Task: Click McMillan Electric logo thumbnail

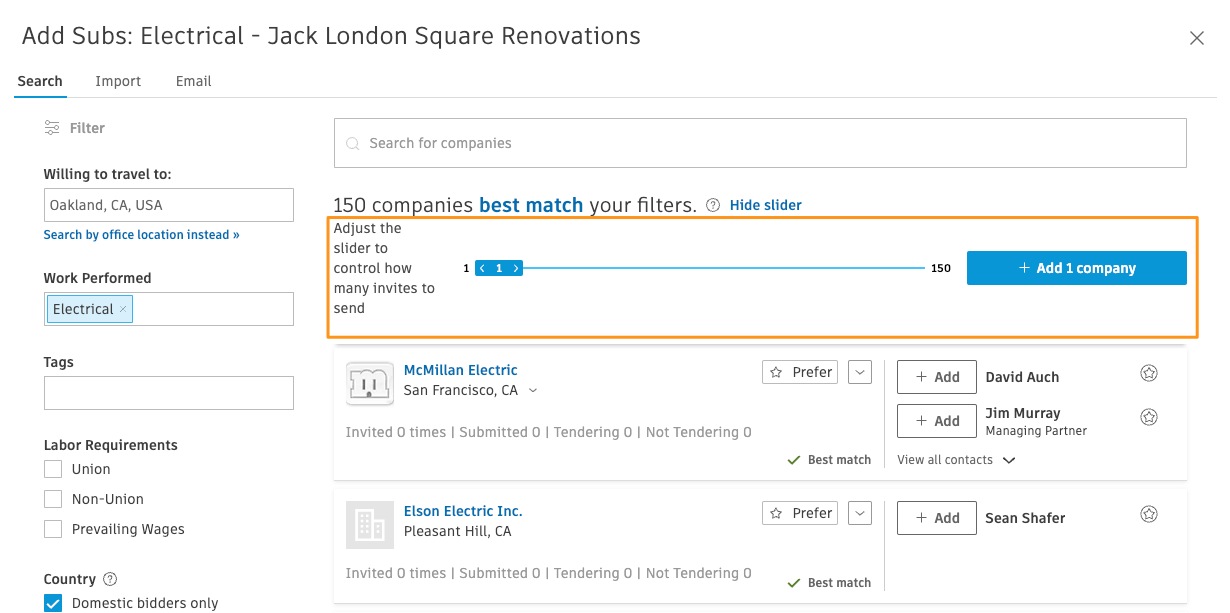Action: tap(369, 383)
